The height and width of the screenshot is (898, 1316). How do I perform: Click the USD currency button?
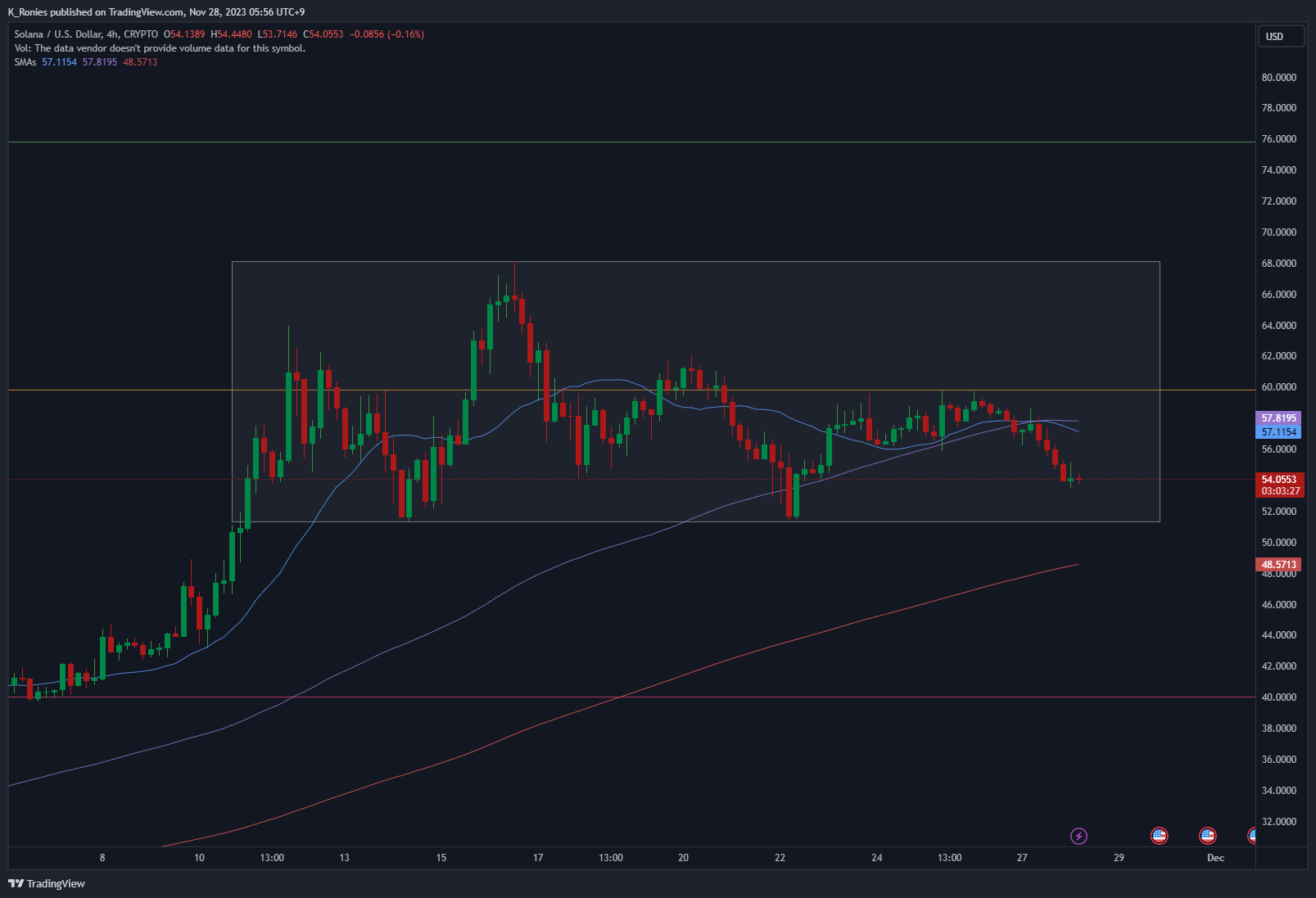(x=1281, y=36)
